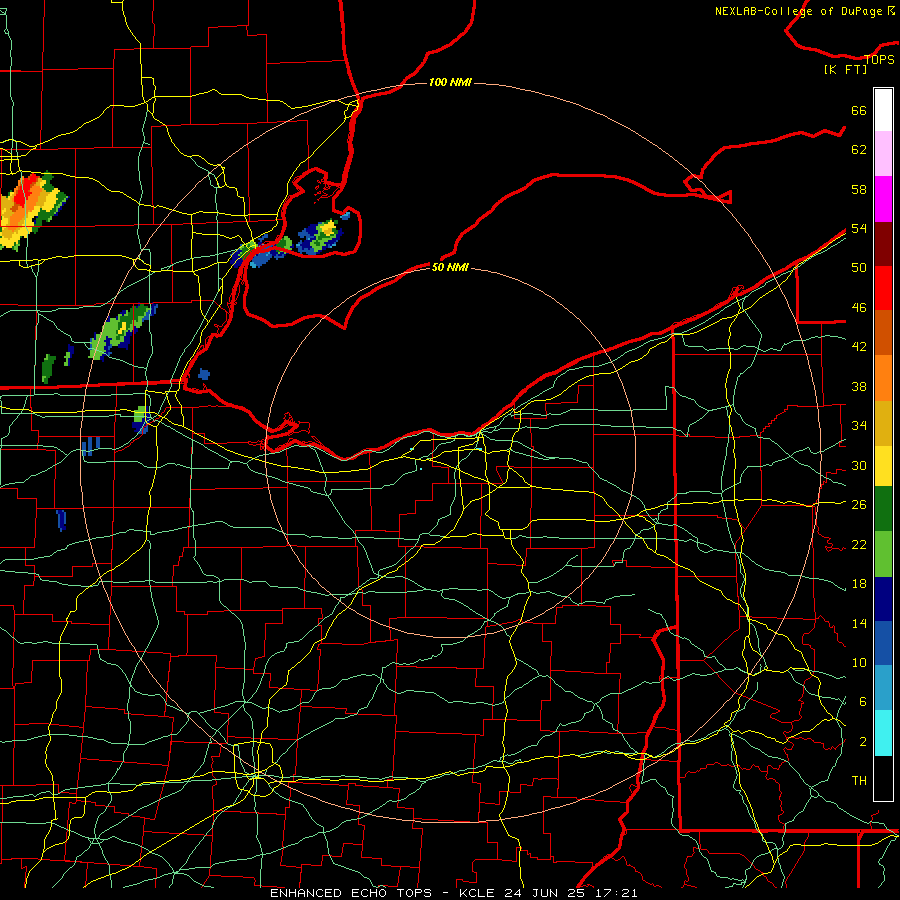Click the bright red legend swatch
Image resolution: width=900 pixels, height=900 pixels.
(883, 288)
